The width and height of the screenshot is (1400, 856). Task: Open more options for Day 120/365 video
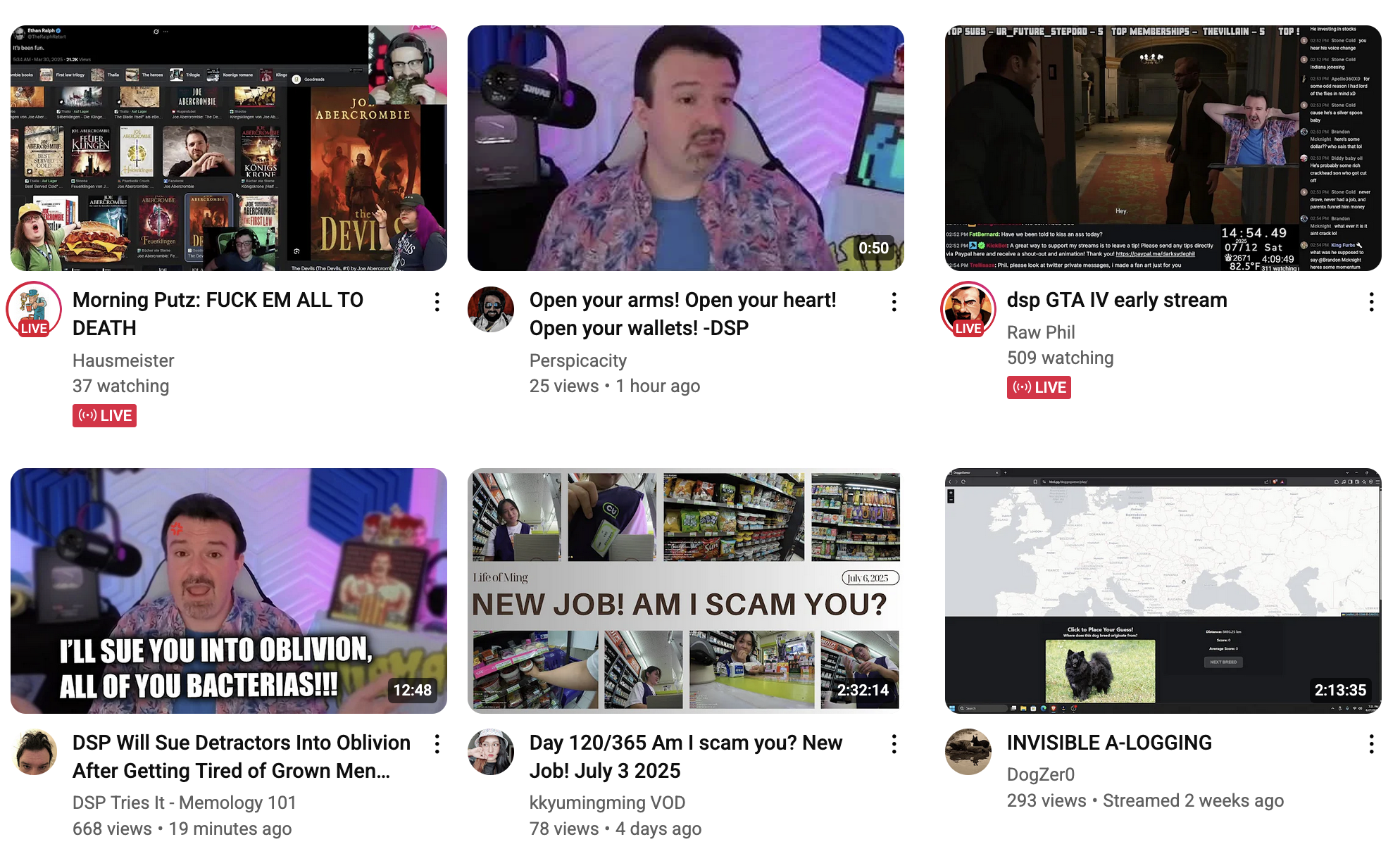tap(894, 744)
